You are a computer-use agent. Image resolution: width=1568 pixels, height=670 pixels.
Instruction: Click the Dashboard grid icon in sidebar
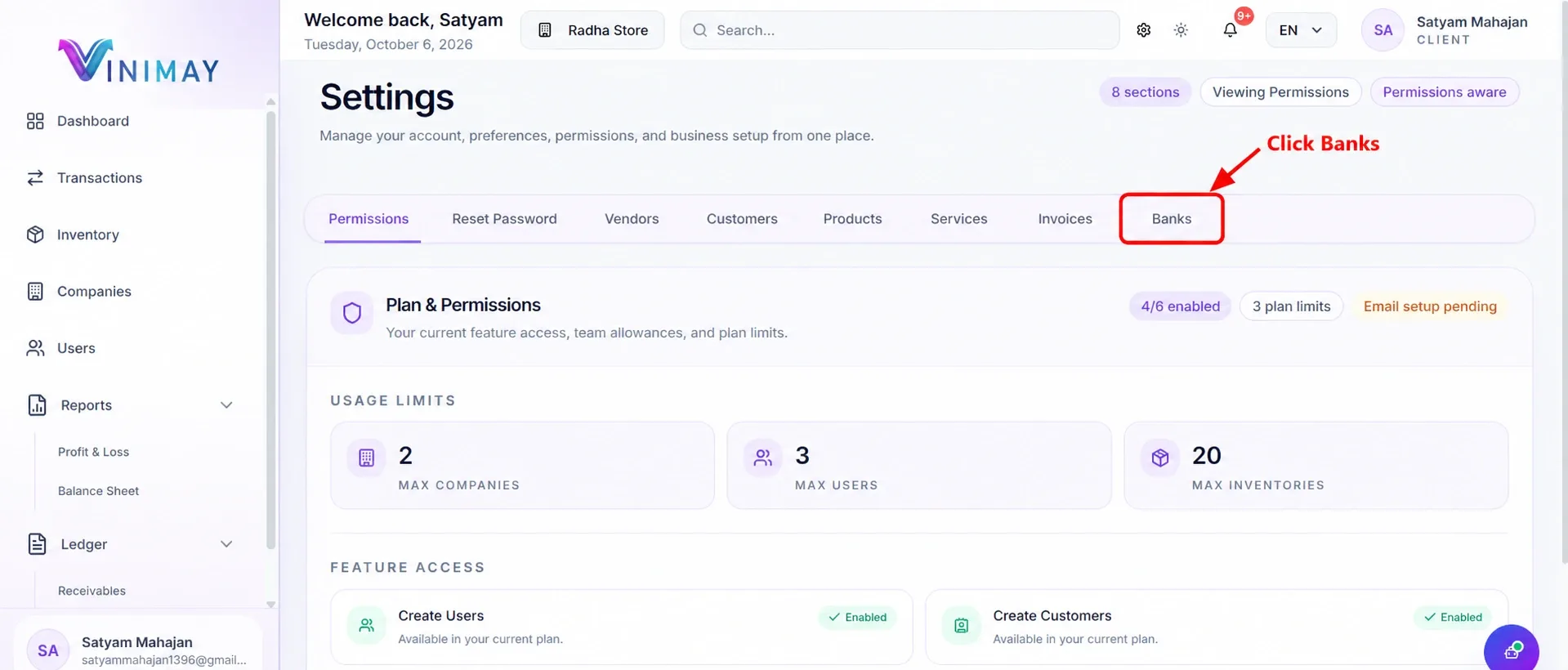pos(35,121)
